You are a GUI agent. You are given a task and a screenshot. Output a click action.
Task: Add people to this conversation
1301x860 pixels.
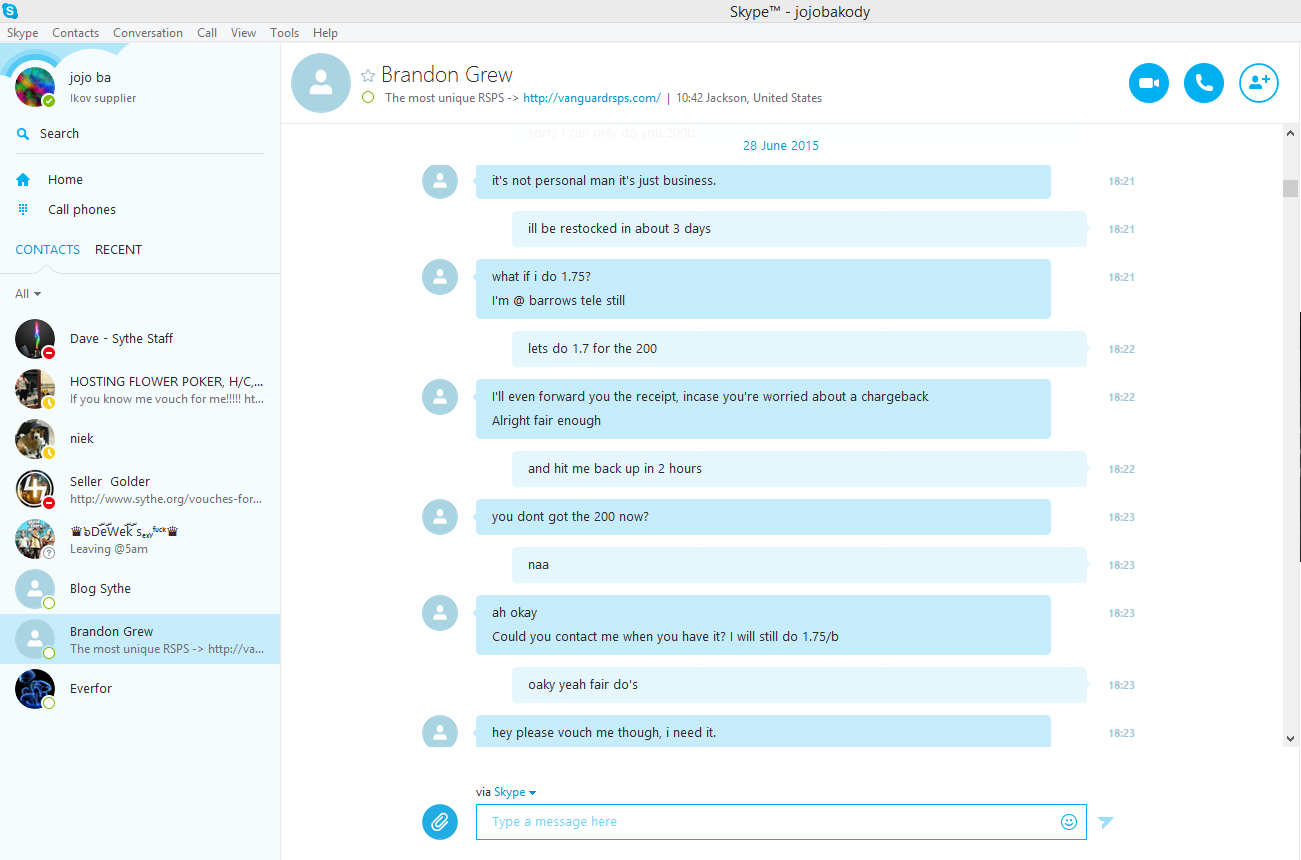pyautogui.click(x=1259, y=83)
